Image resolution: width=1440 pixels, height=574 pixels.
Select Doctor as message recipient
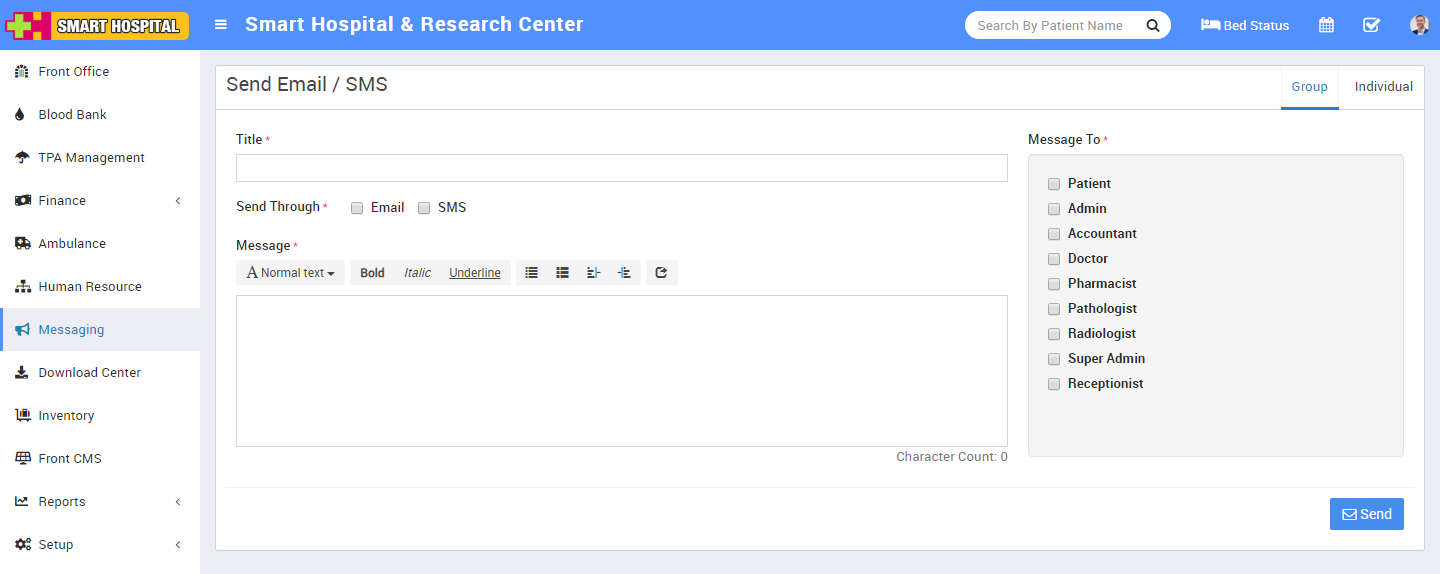(x=1054, y=259)
